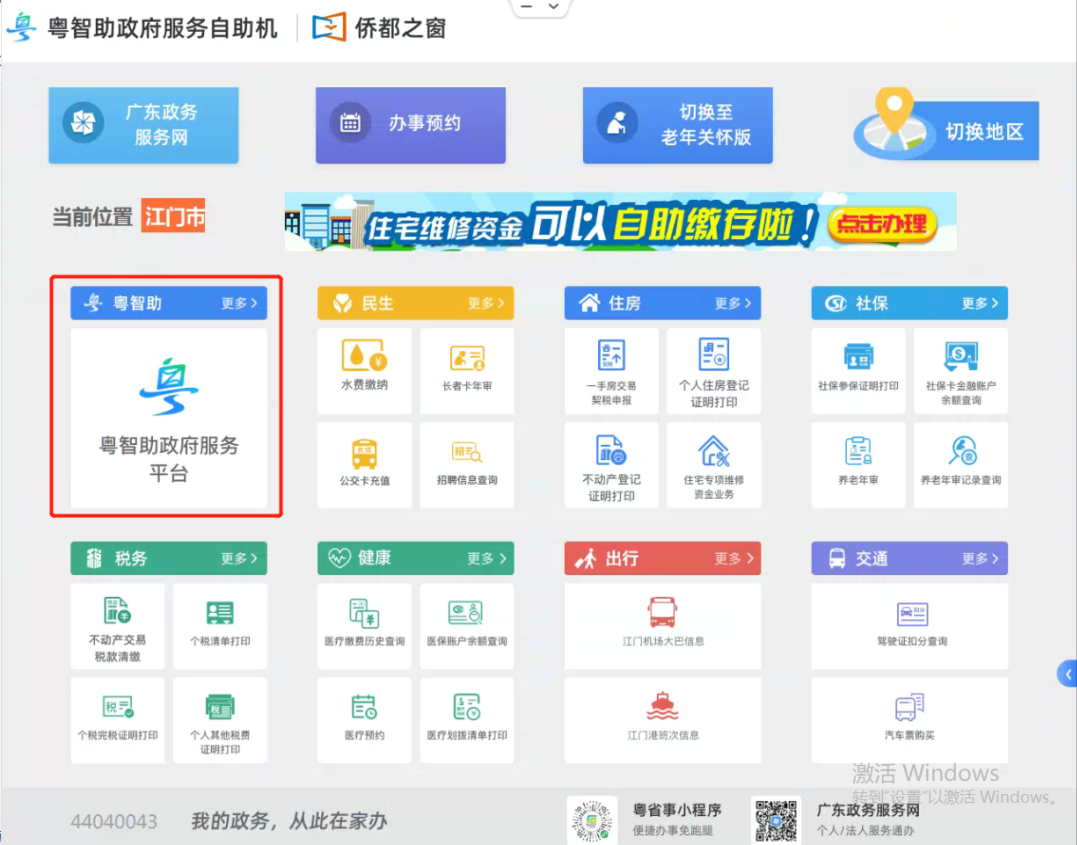1077x845 pixels.
Task: Select 不动产登记证明打印 real estate certificate printing
Action: point(611,464)
